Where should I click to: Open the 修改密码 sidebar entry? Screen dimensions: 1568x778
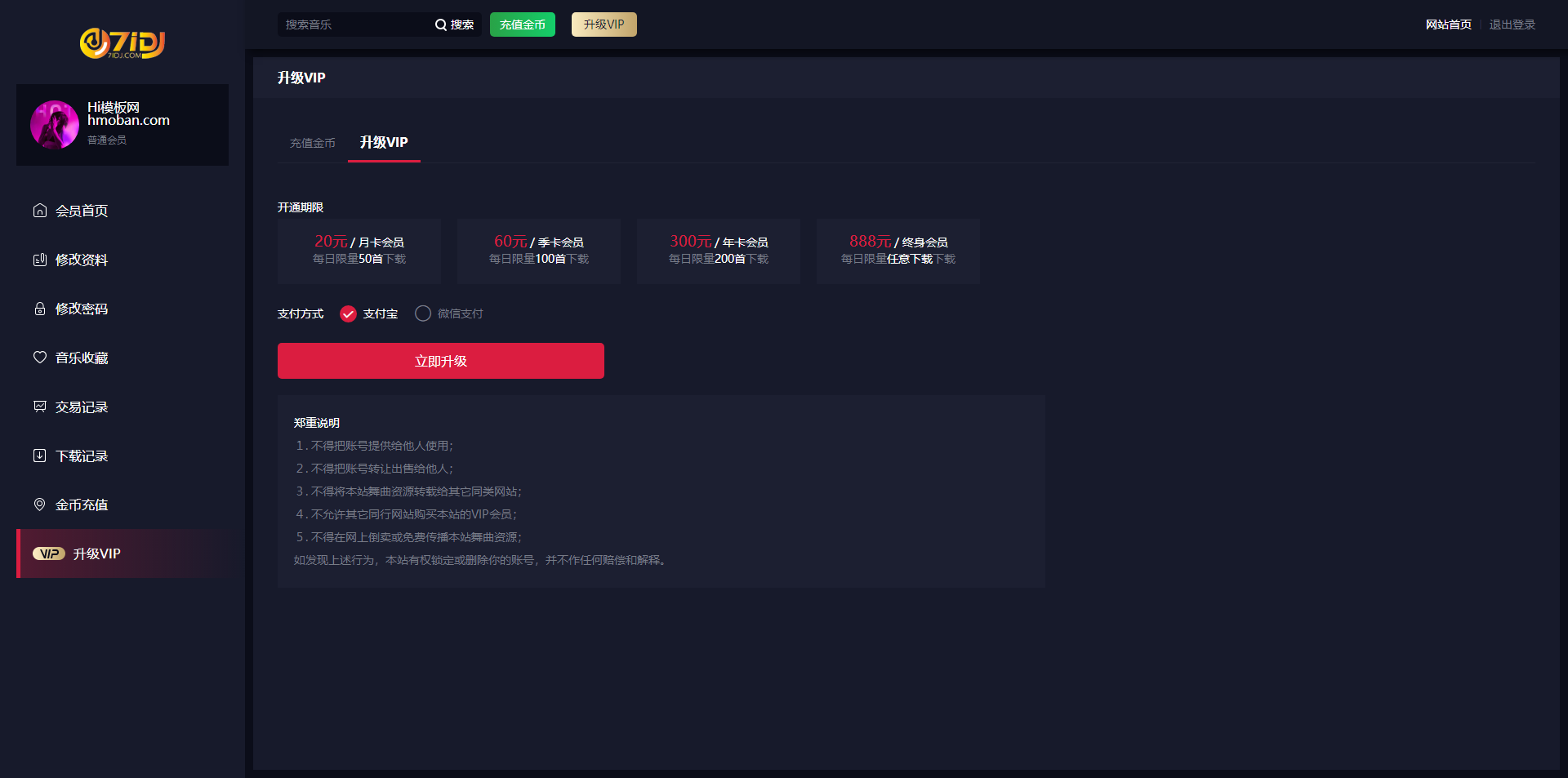(122, 309)
